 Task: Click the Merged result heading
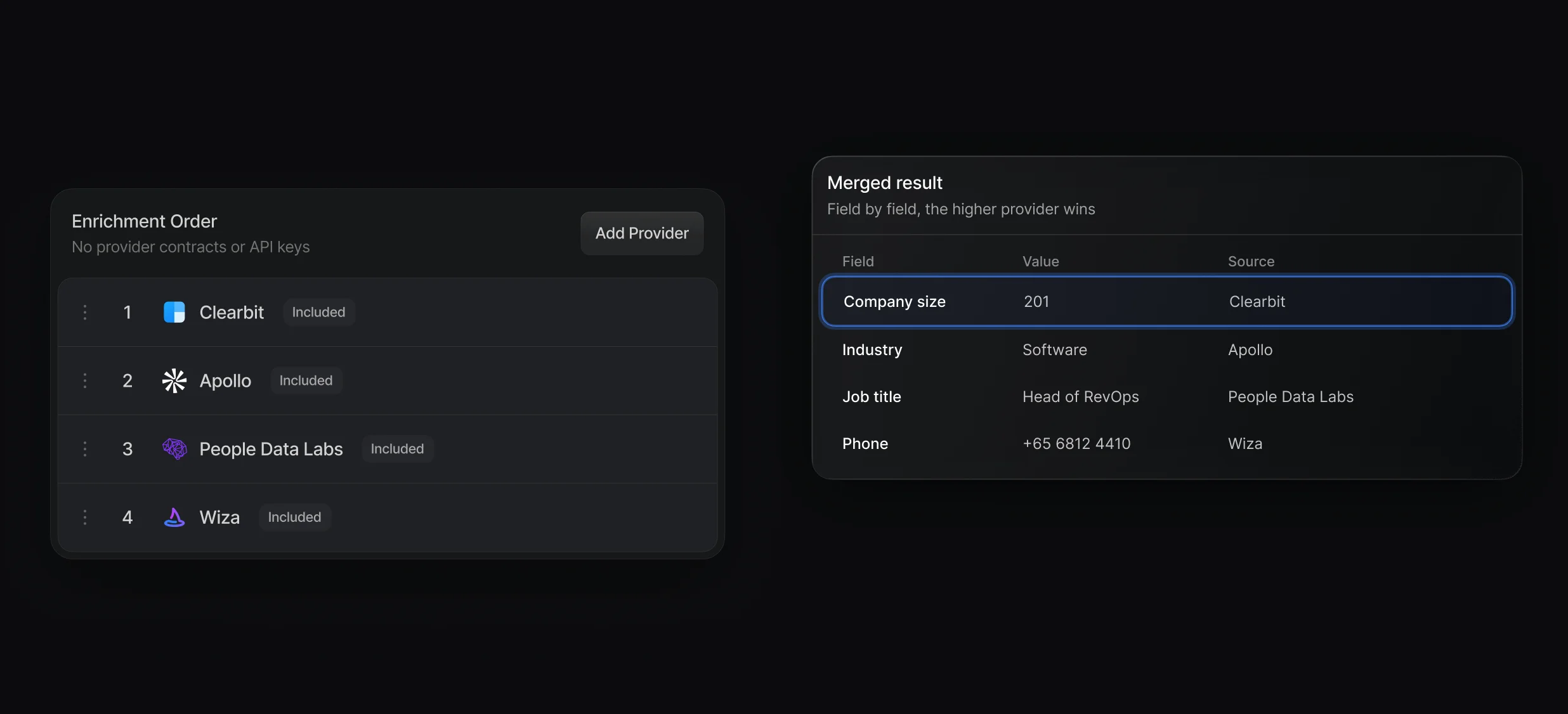tap(884, 183)
